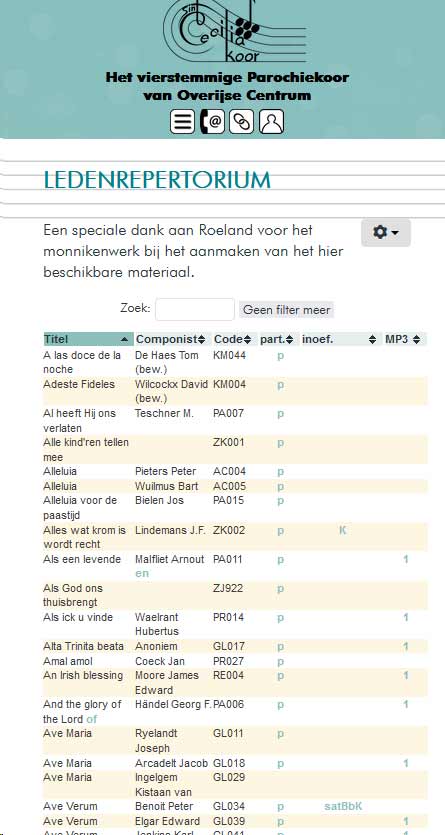The width and height of the screenshot is (445, 835).
Task: Open the gear settings dropdown
Action: pos(386,233)
